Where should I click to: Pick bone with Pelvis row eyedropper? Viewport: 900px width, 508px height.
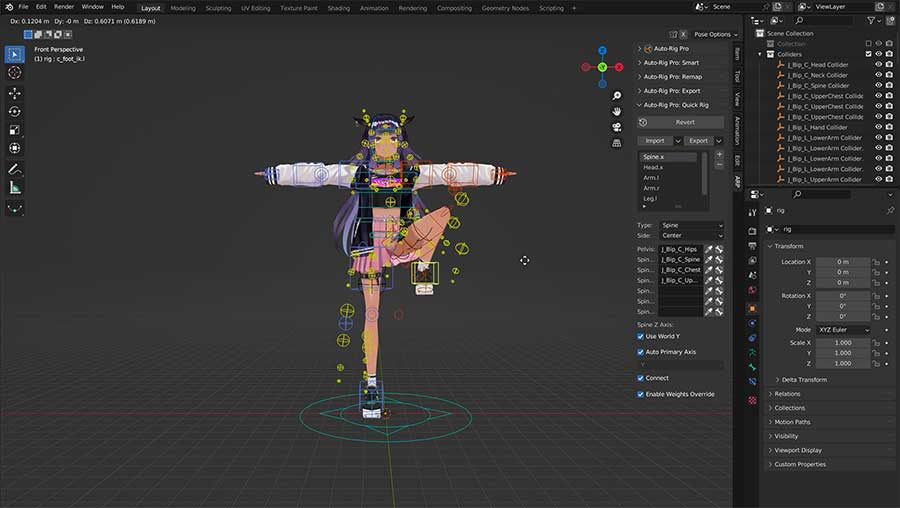point(709,249)
